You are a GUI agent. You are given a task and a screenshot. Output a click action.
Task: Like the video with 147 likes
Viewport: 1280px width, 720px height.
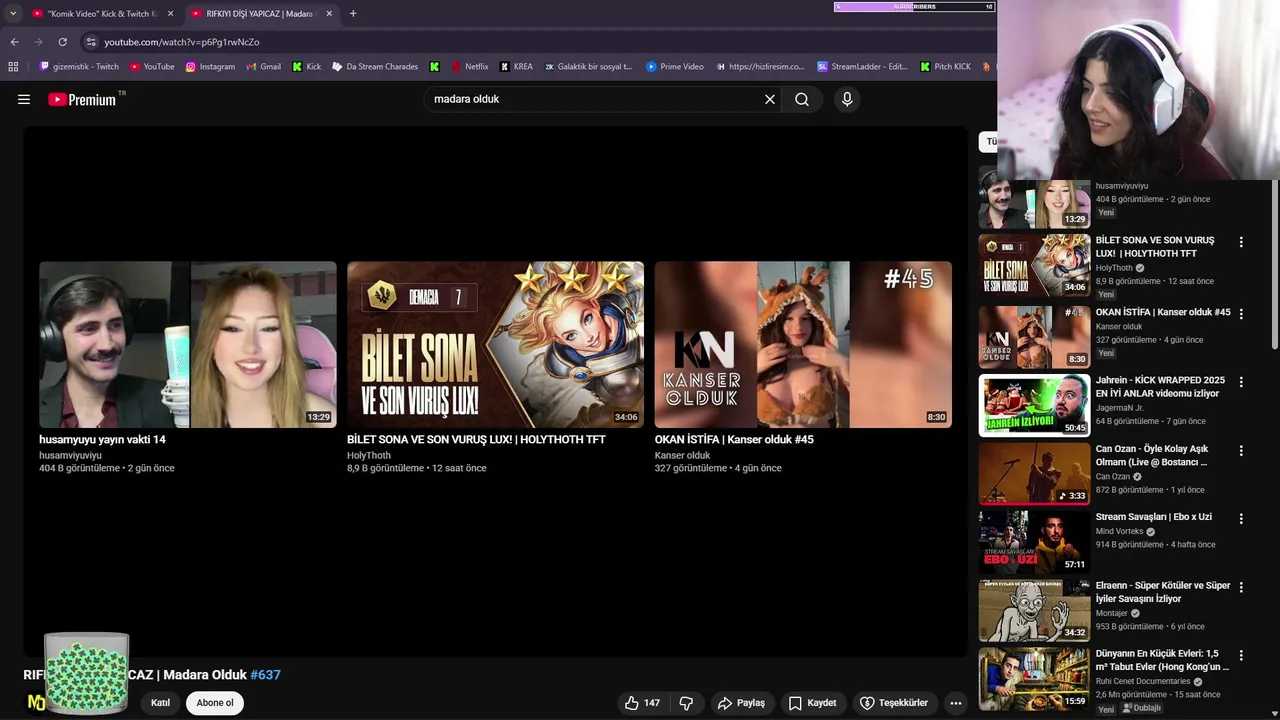[641, 703]
